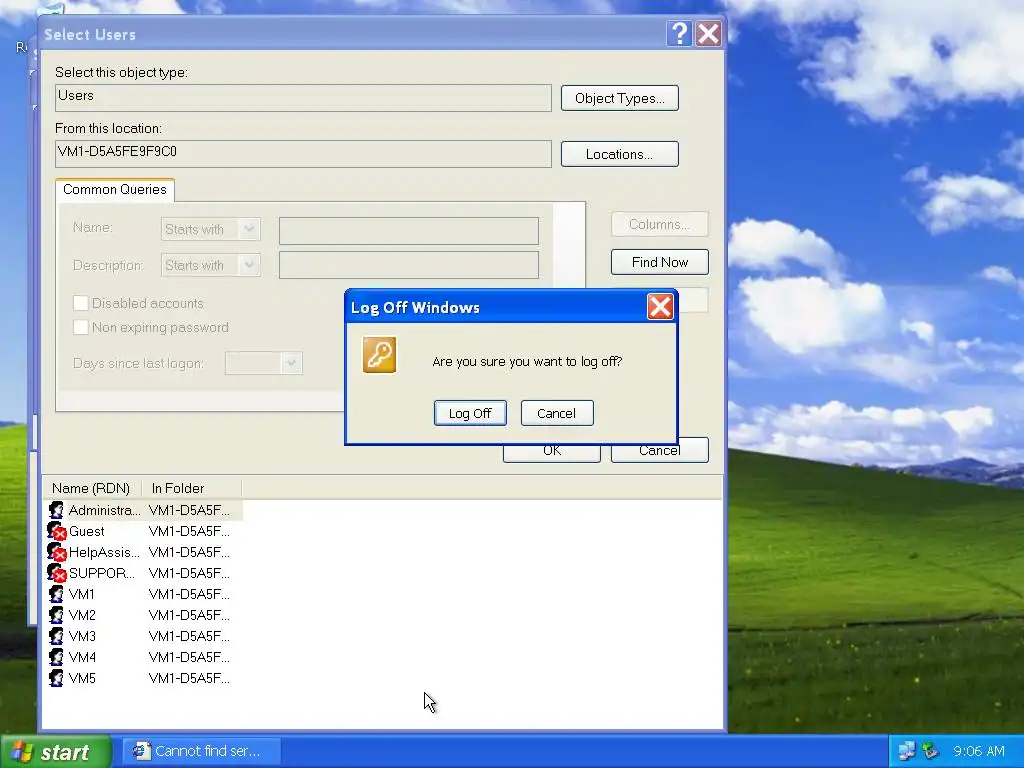Click the 9:06 AM system clock
The height and width of the screenshot is (768, 1024).
[978, 751]
